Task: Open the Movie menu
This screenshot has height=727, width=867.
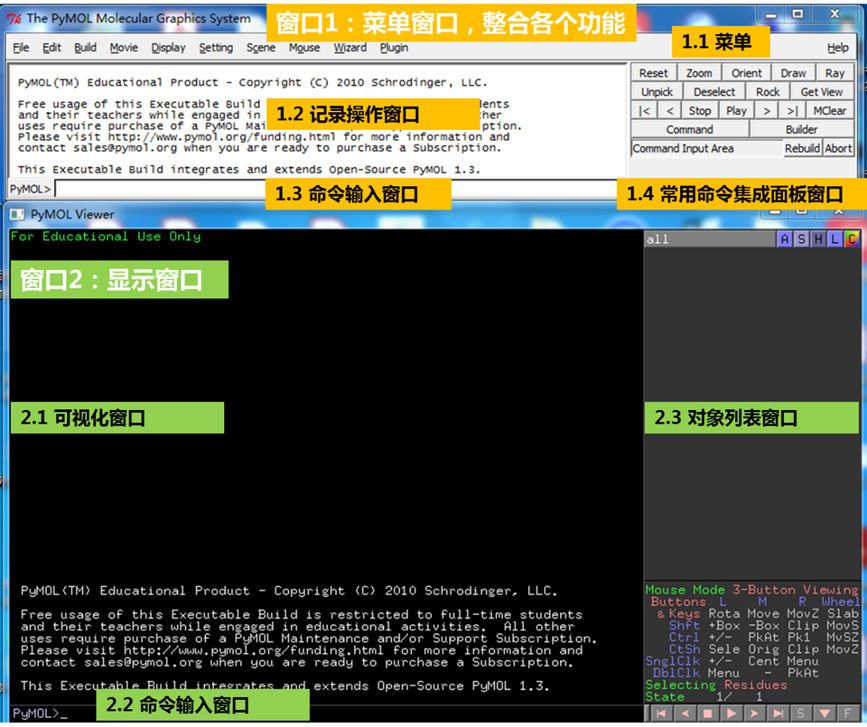Action: [124, 48]
